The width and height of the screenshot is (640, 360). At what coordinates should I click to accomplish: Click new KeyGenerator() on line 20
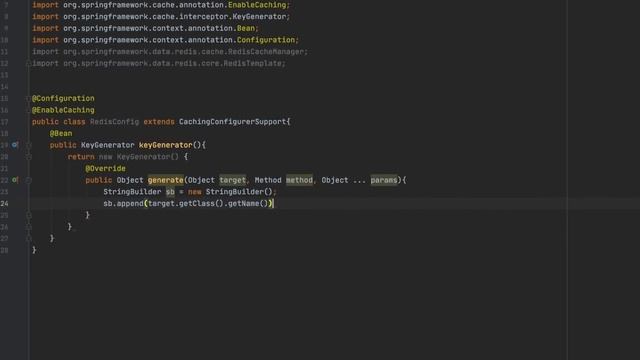tap(139, 157)
